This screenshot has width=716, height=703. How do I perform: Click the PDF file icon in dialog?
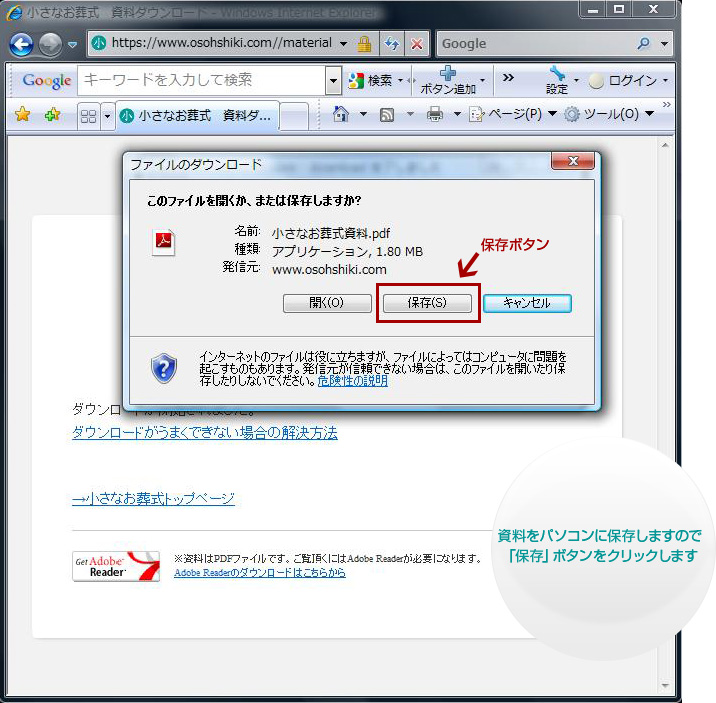click(163, 242)
